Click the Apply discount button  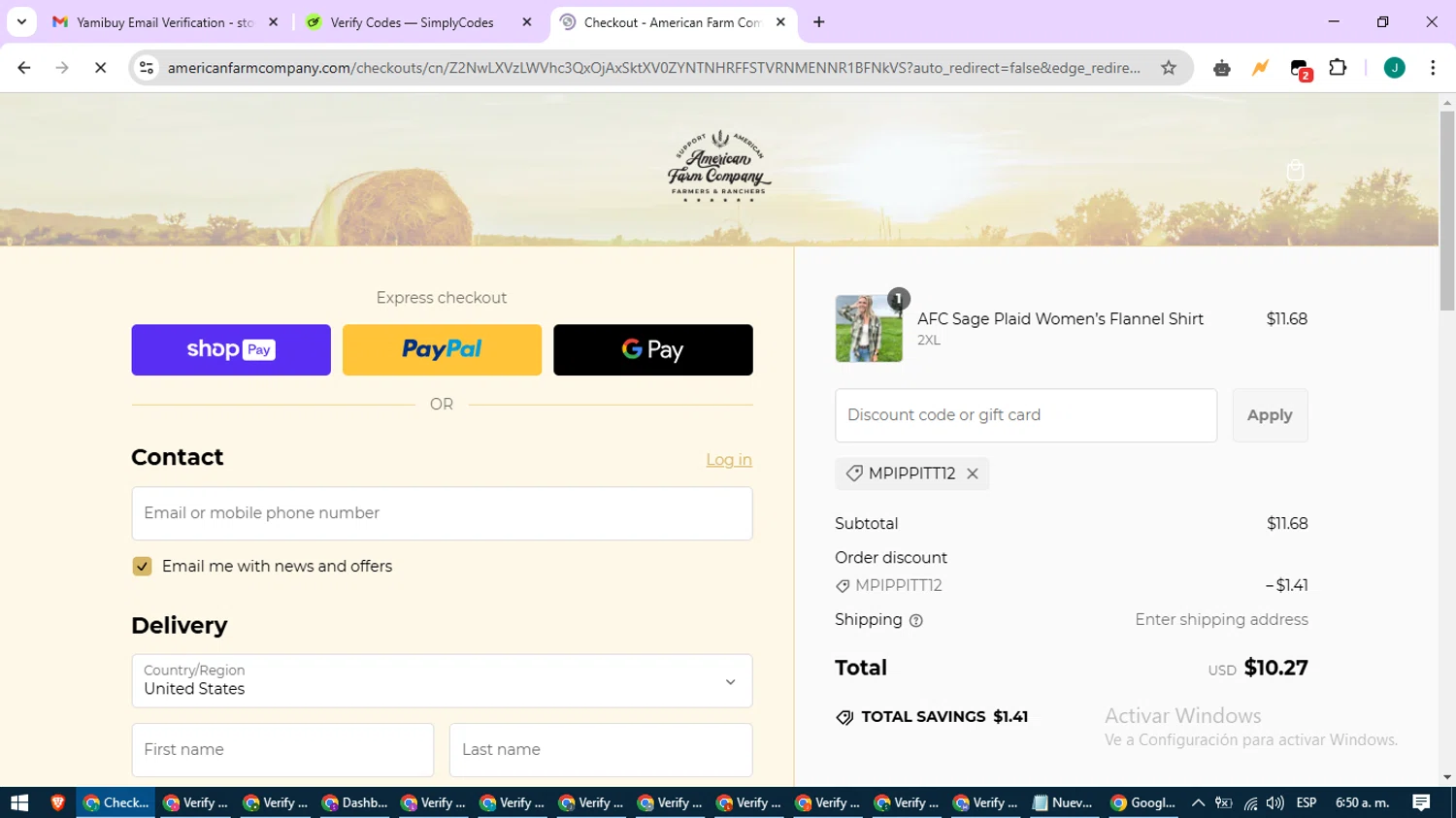[x=1270, y=415]
